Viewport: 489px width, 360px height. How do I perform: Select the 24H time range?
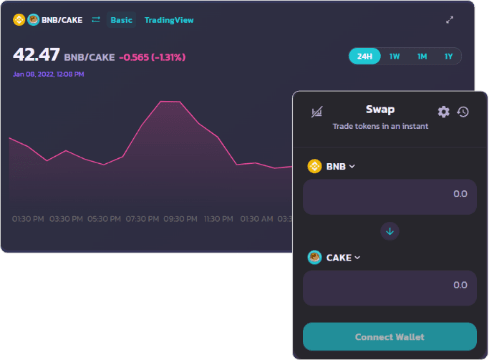(x=365, y=56)
